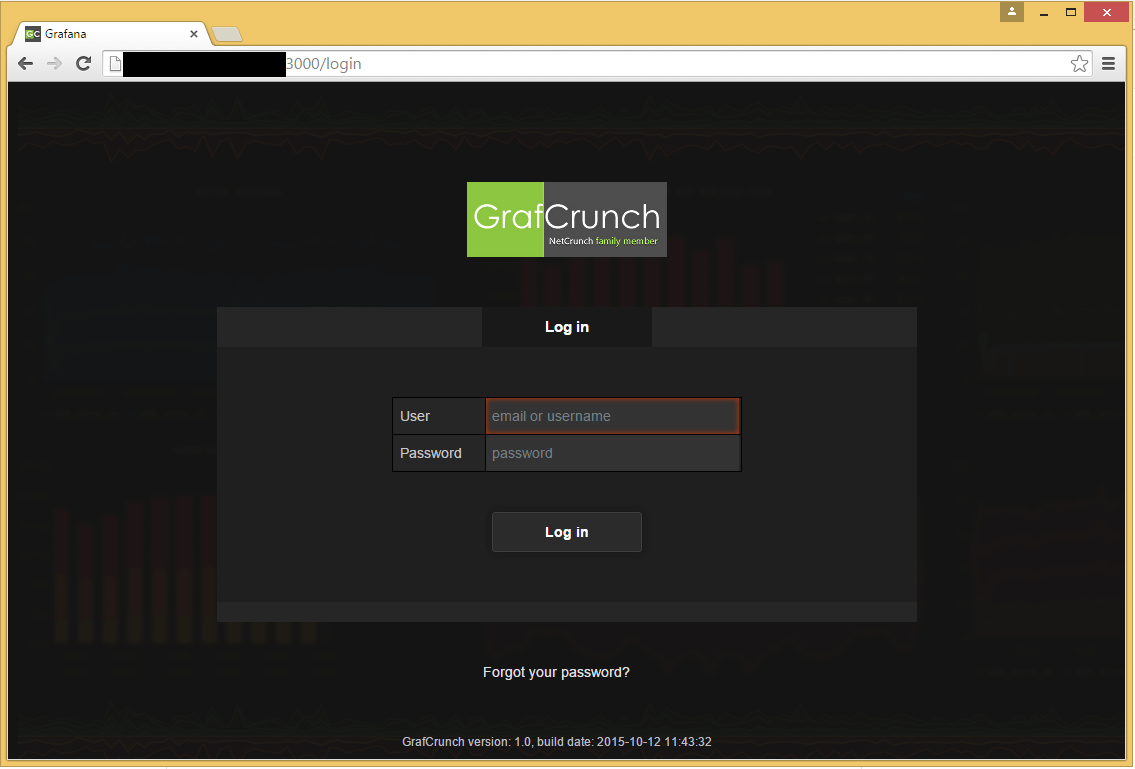Click the Log in button
The width and height of the screenshot is (1135, 769).
(567, 532)
